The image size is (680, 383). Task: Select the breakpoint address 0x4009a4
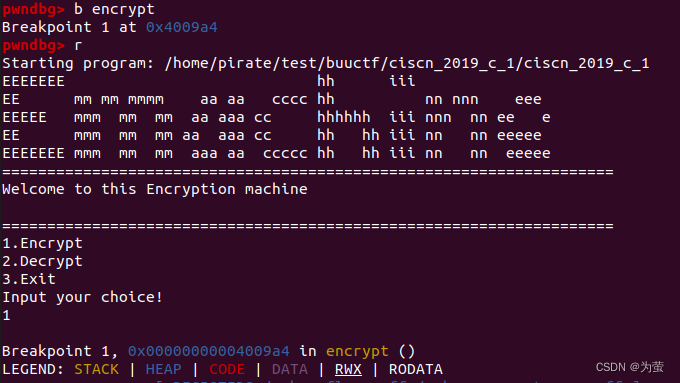tap(181, 27)
